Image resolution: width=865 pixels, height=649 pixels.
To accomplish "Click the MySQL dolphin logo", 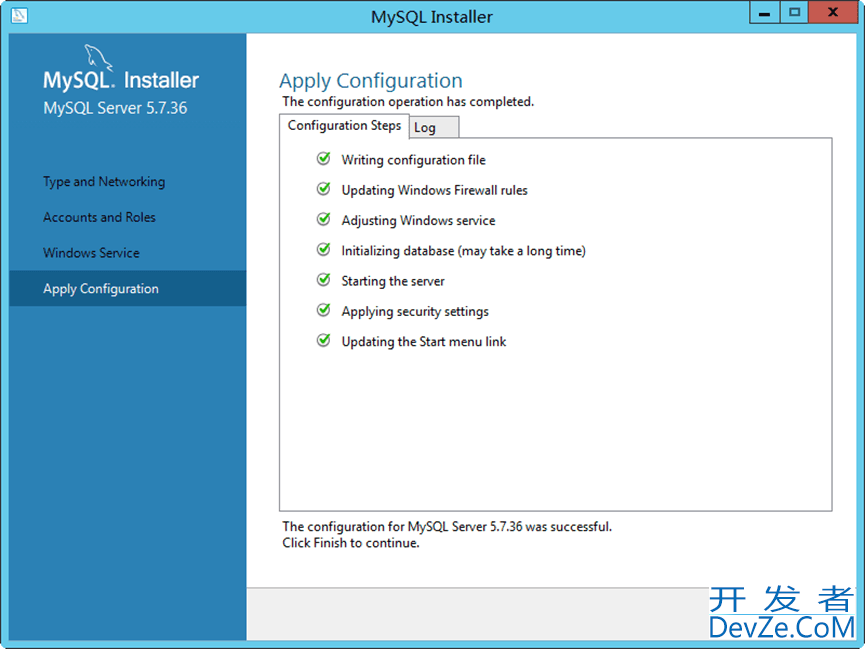I will coord(98,58).
